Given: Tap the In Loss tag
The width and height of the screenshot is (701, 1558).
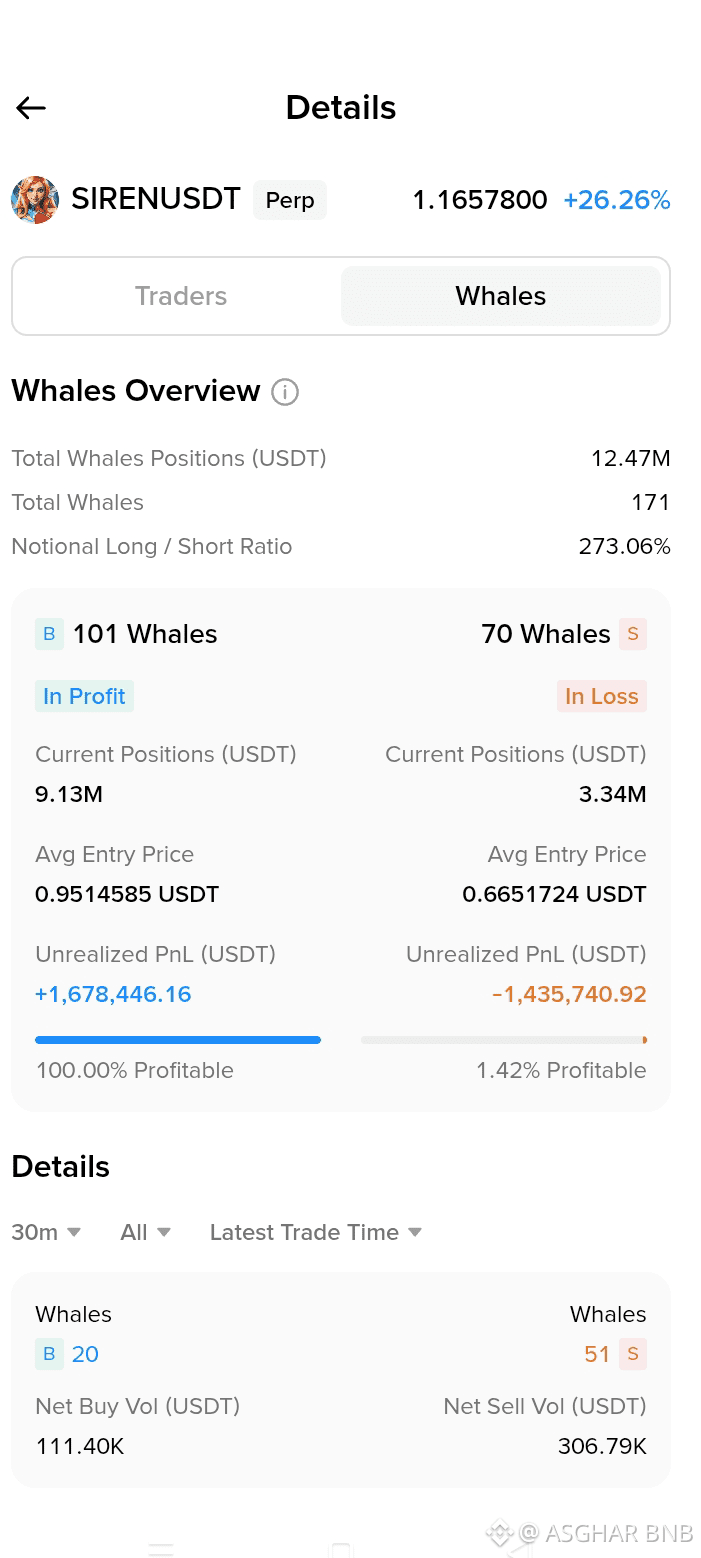Looking at the screenshot, I should (602, 696).
